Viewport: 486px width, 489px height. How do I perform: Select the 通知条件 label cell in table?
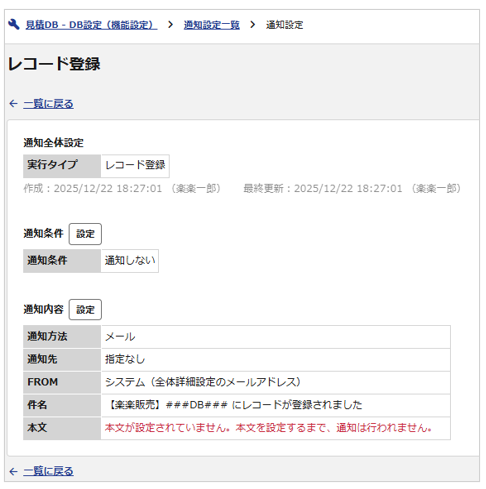(x=62, y=261)
